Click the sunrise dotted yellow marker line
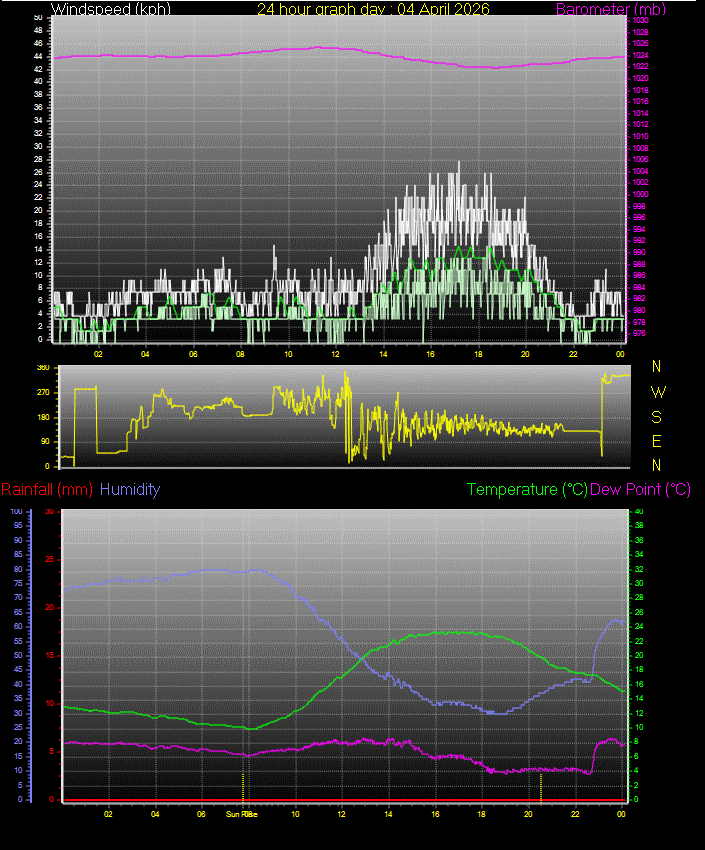The height and width of the screenshot is (850, 705). click(243, 787)
